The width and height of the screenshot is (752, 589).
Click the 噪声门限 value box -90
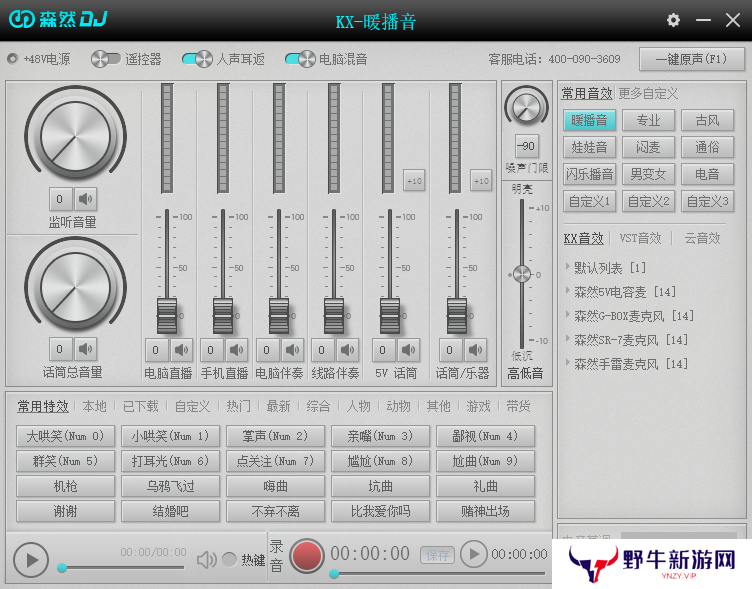(x=526, y=146)
